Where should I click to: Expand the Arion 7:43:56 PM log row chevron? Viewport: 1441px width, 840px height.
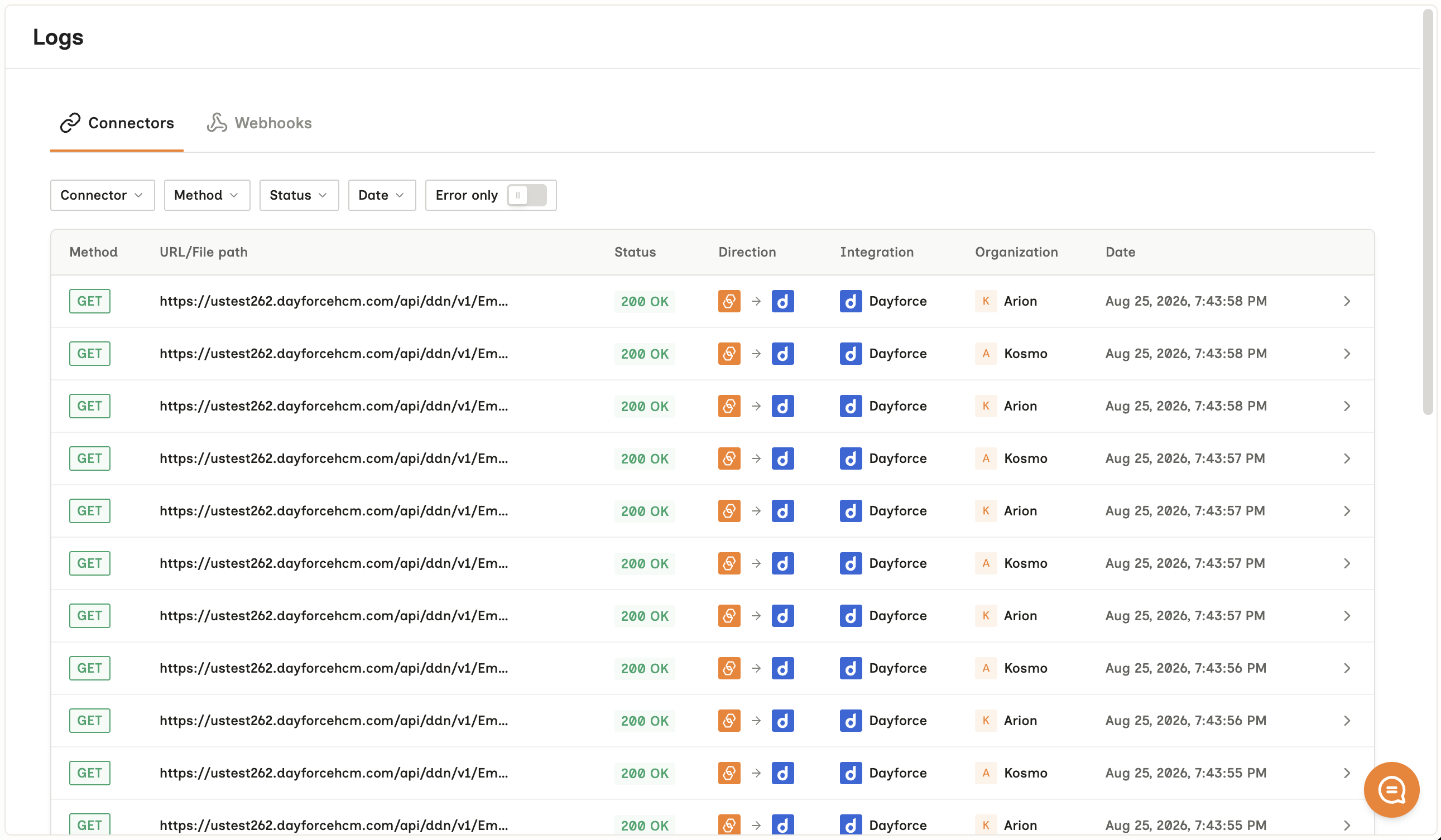tap(1347, 721)
